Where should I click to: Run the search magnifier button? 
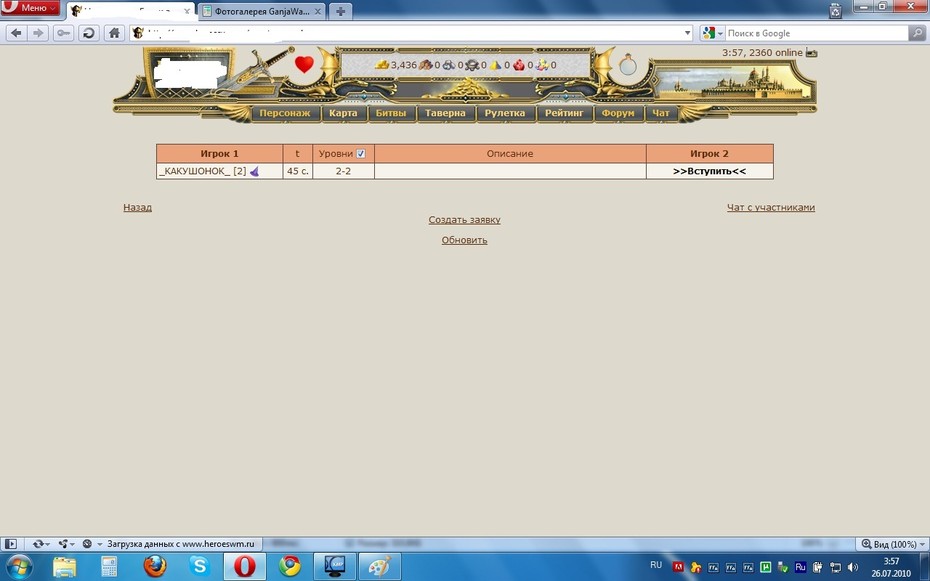pos(917,33)
